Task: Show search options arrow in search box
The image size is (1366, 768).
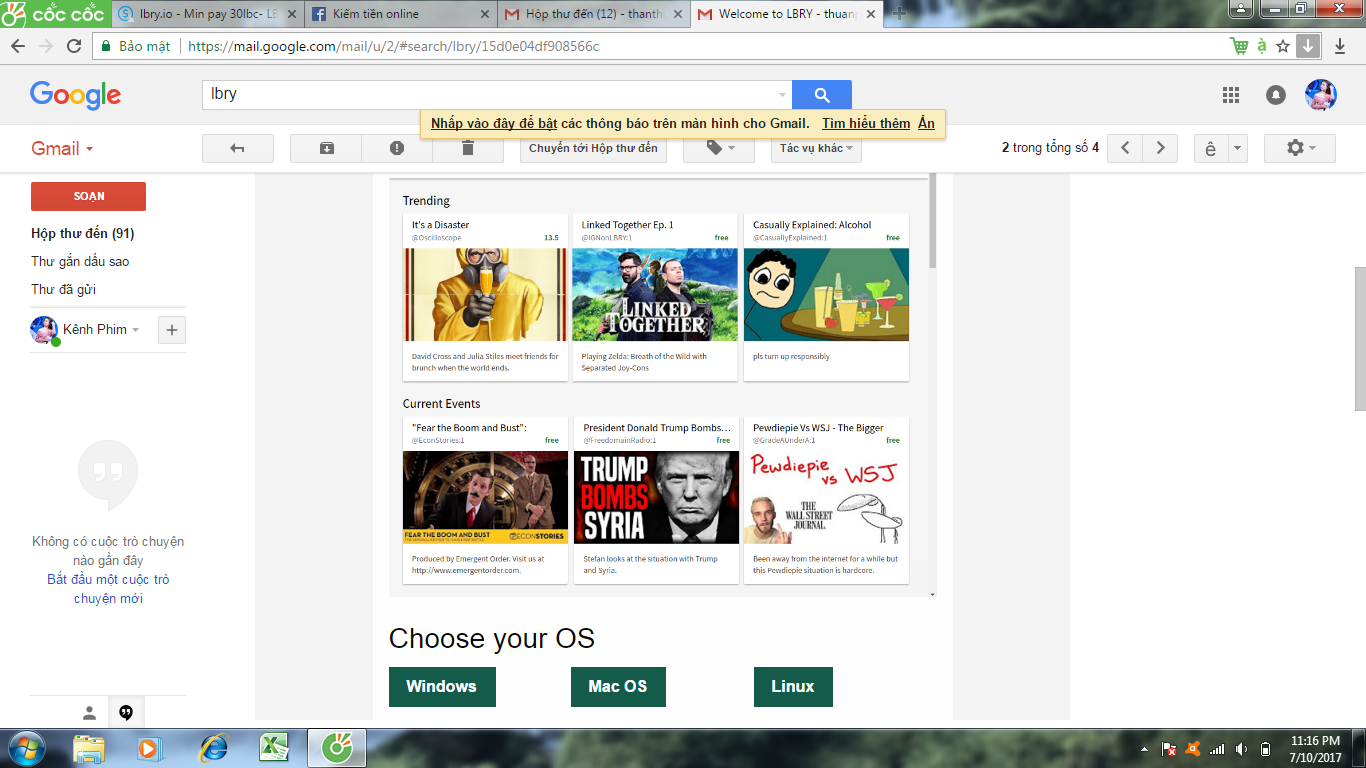Action: [x=782, y=95]
